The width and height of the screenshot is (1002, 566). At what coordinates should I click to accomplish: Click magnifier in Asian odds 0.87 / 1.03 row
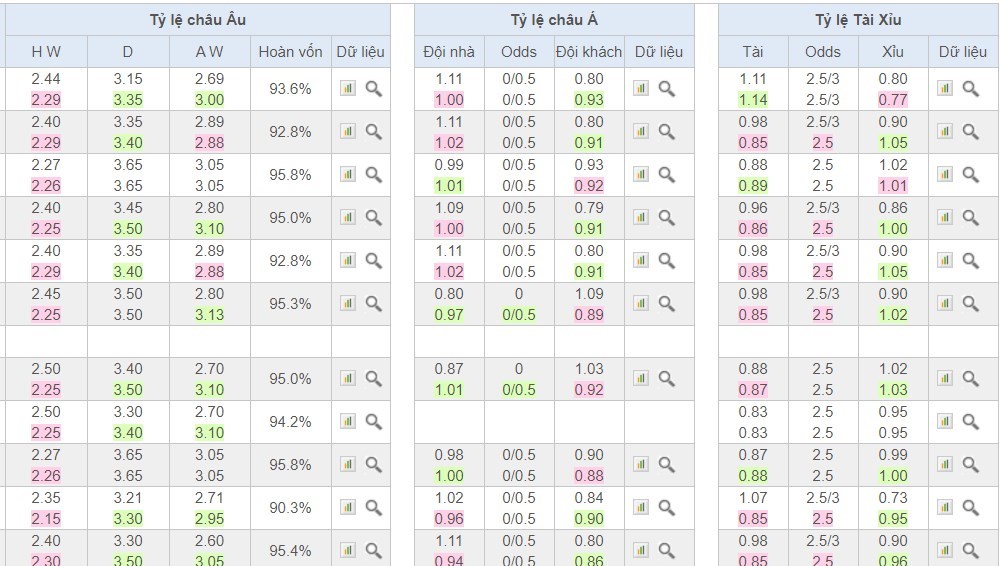pos(667,379)
